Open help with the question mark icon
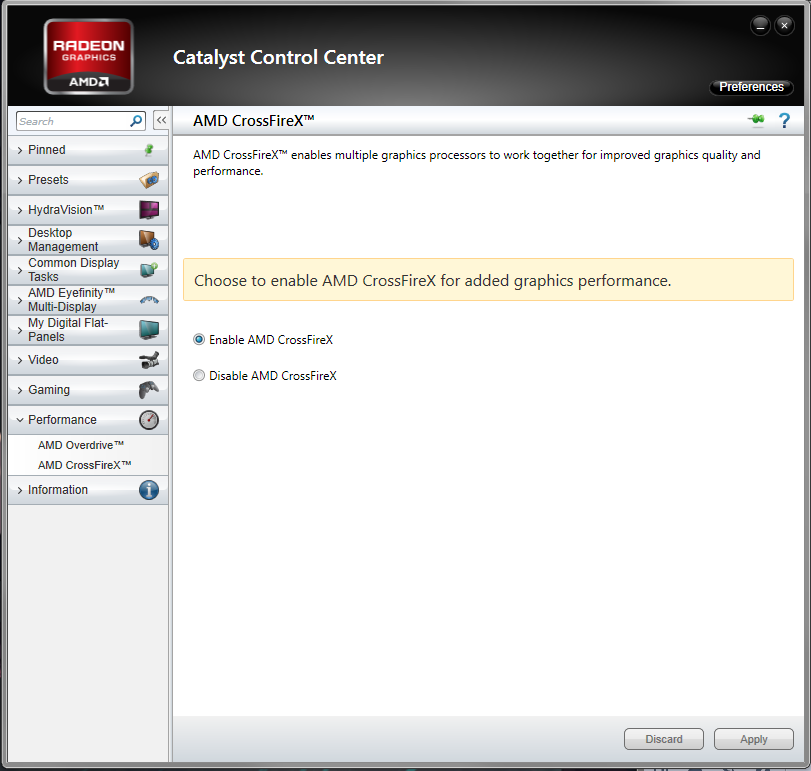The height and width of the screenshot is (771, 811). point(784,120)
